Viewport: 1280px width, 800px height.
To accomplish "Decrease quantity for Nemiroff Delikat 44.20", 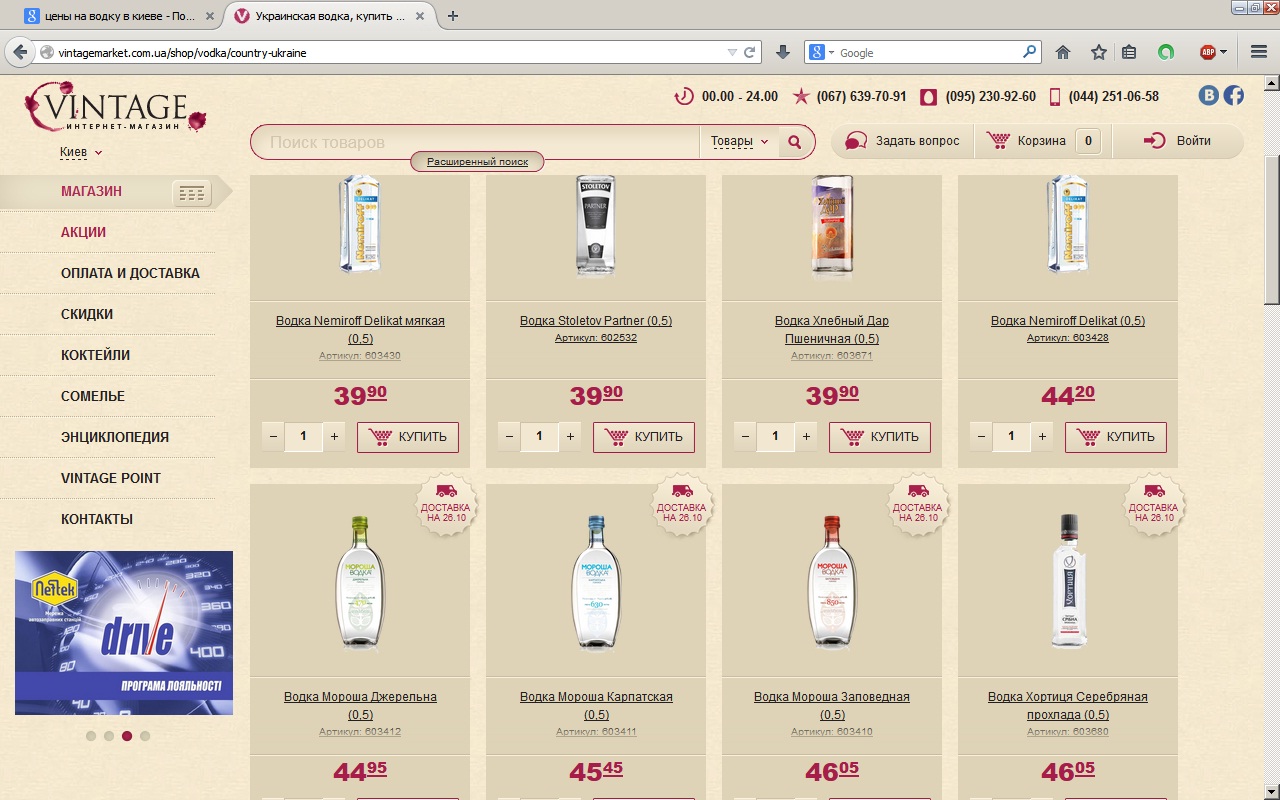I will (x=981, y=436).
